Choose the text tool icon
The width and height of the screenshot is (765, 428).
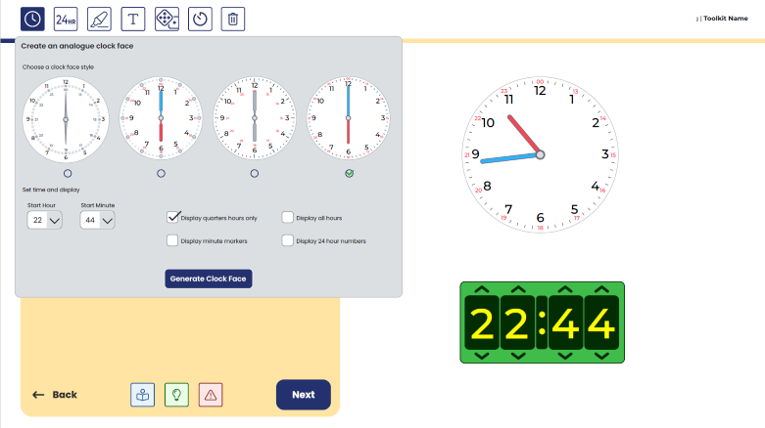(x=133, y=19)
